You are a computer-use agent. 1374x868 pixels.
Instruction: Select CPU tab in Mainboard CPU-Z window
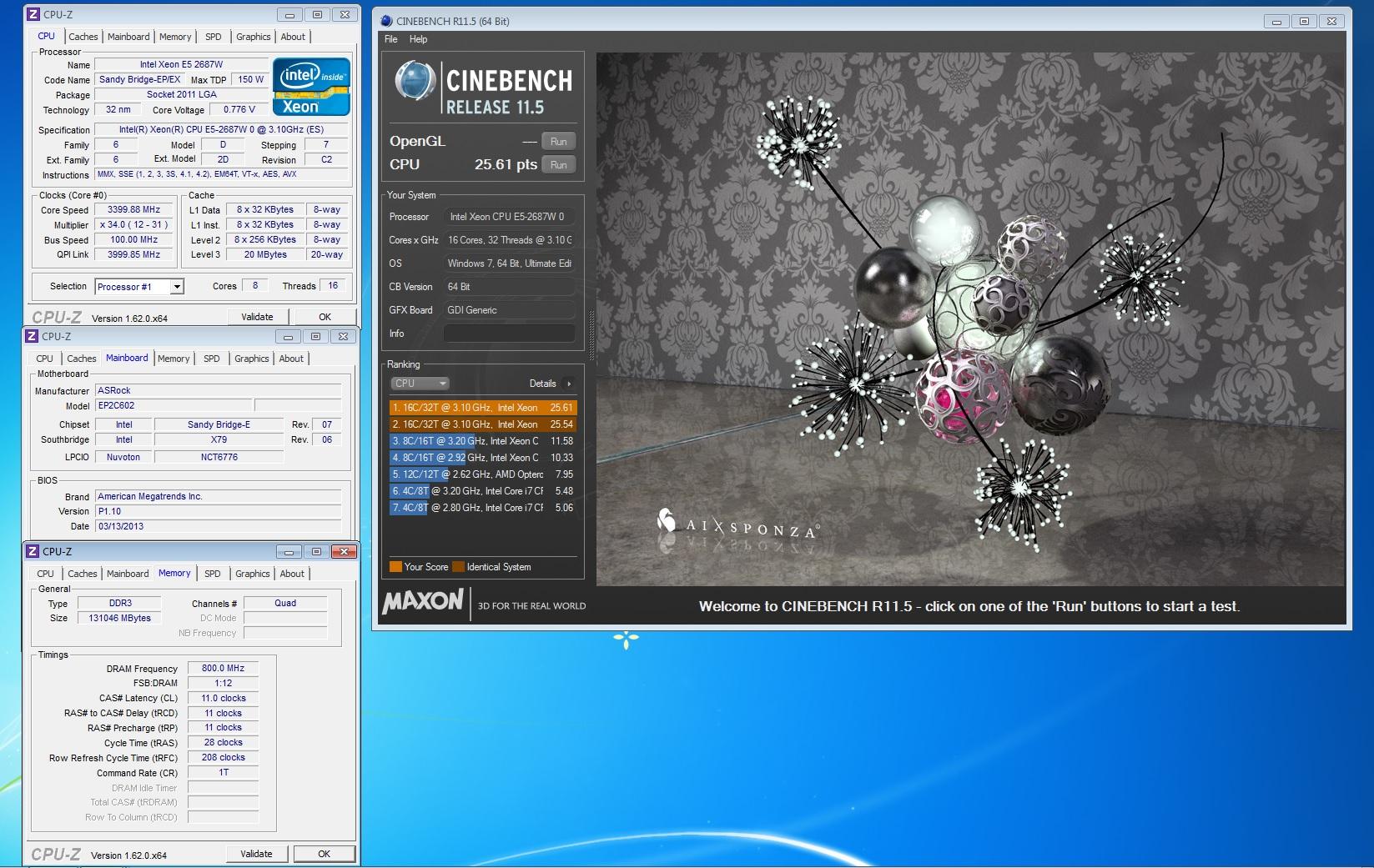[x=44, y=359]
